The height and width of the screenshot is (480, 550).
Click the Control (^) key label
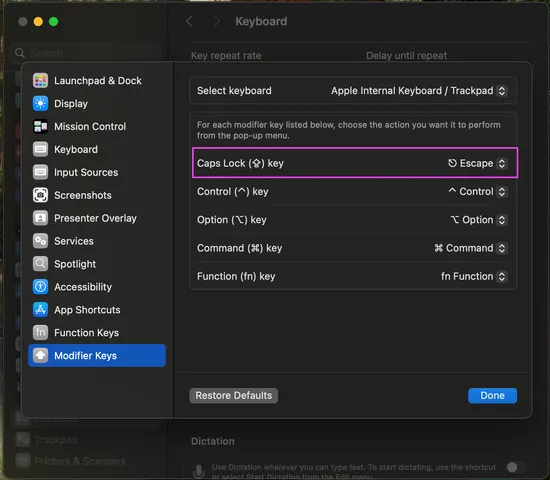point(233,192)
